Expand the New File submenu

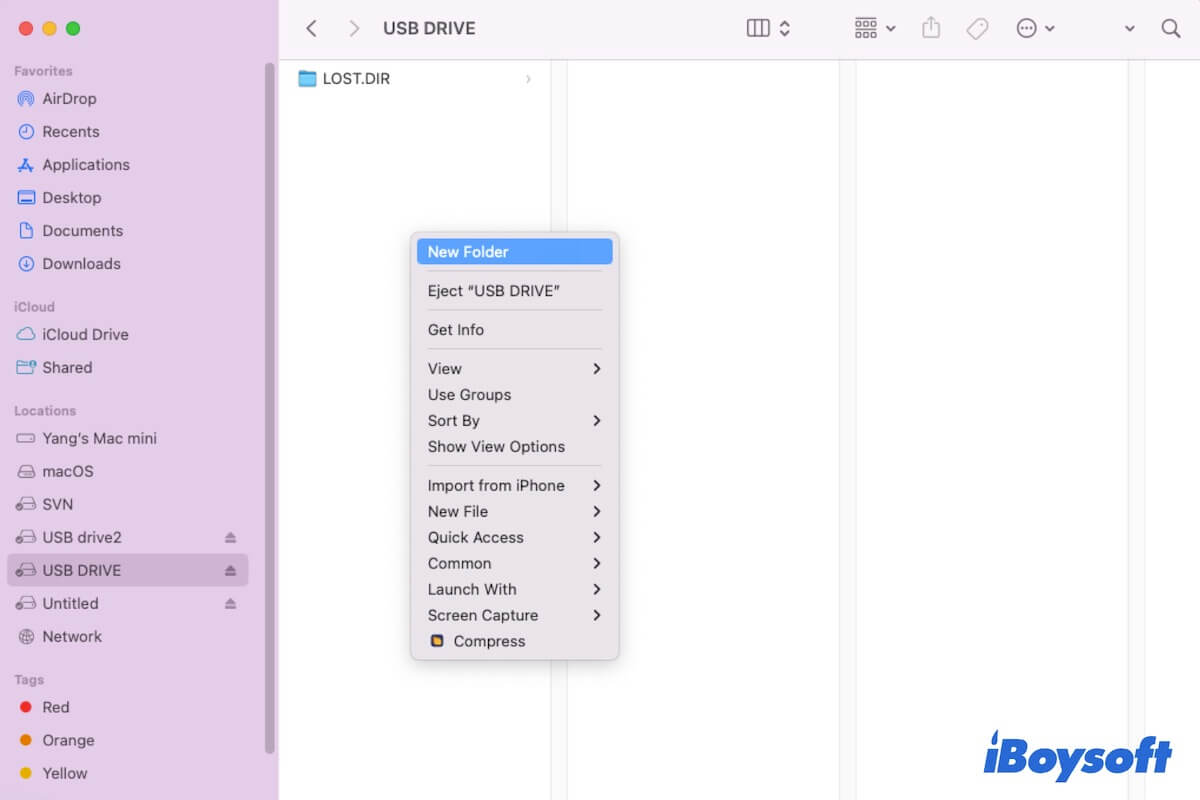point(456,511)
